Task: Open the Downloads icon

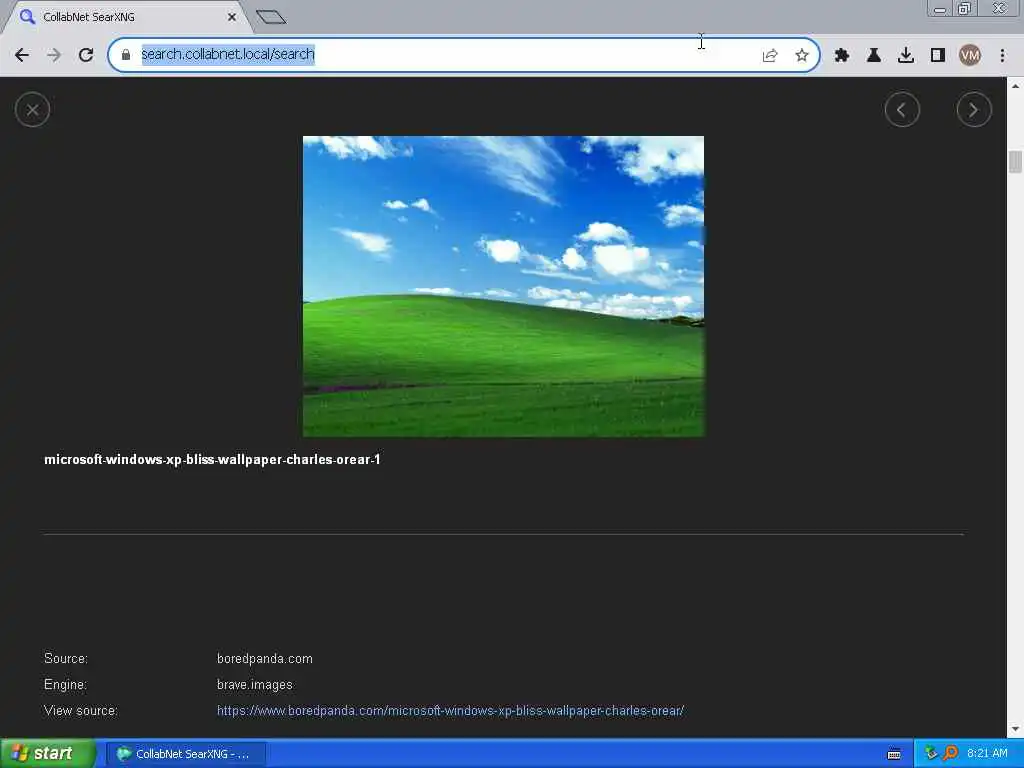Action: 906,56
